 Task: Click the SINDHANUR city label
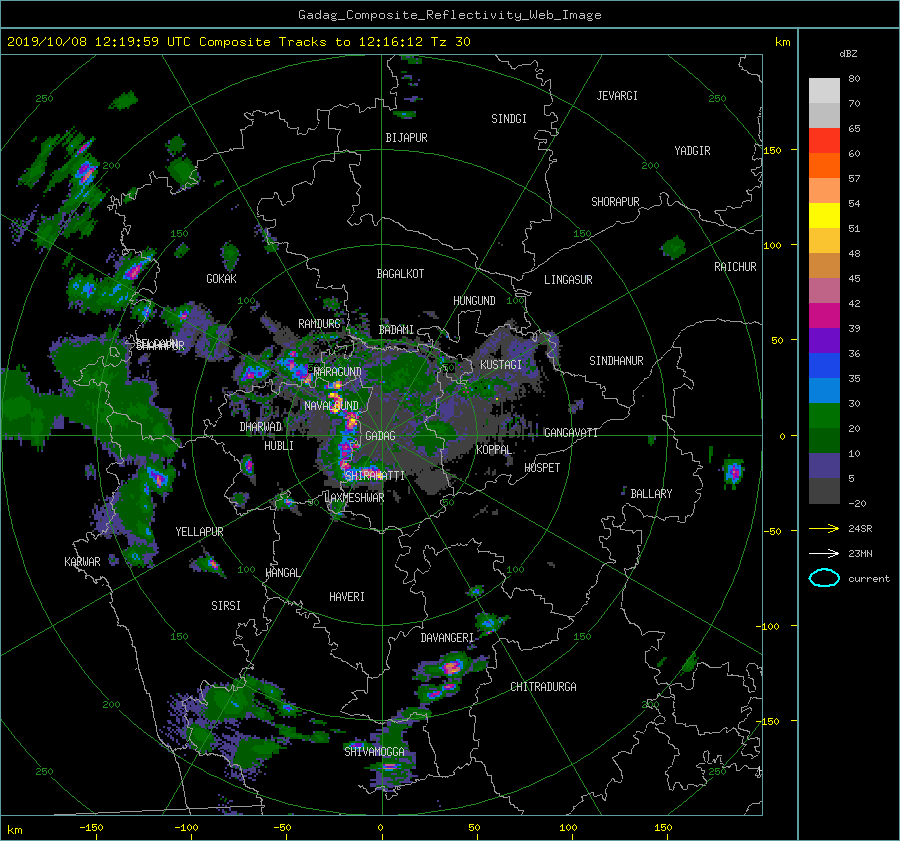(616, 361)
